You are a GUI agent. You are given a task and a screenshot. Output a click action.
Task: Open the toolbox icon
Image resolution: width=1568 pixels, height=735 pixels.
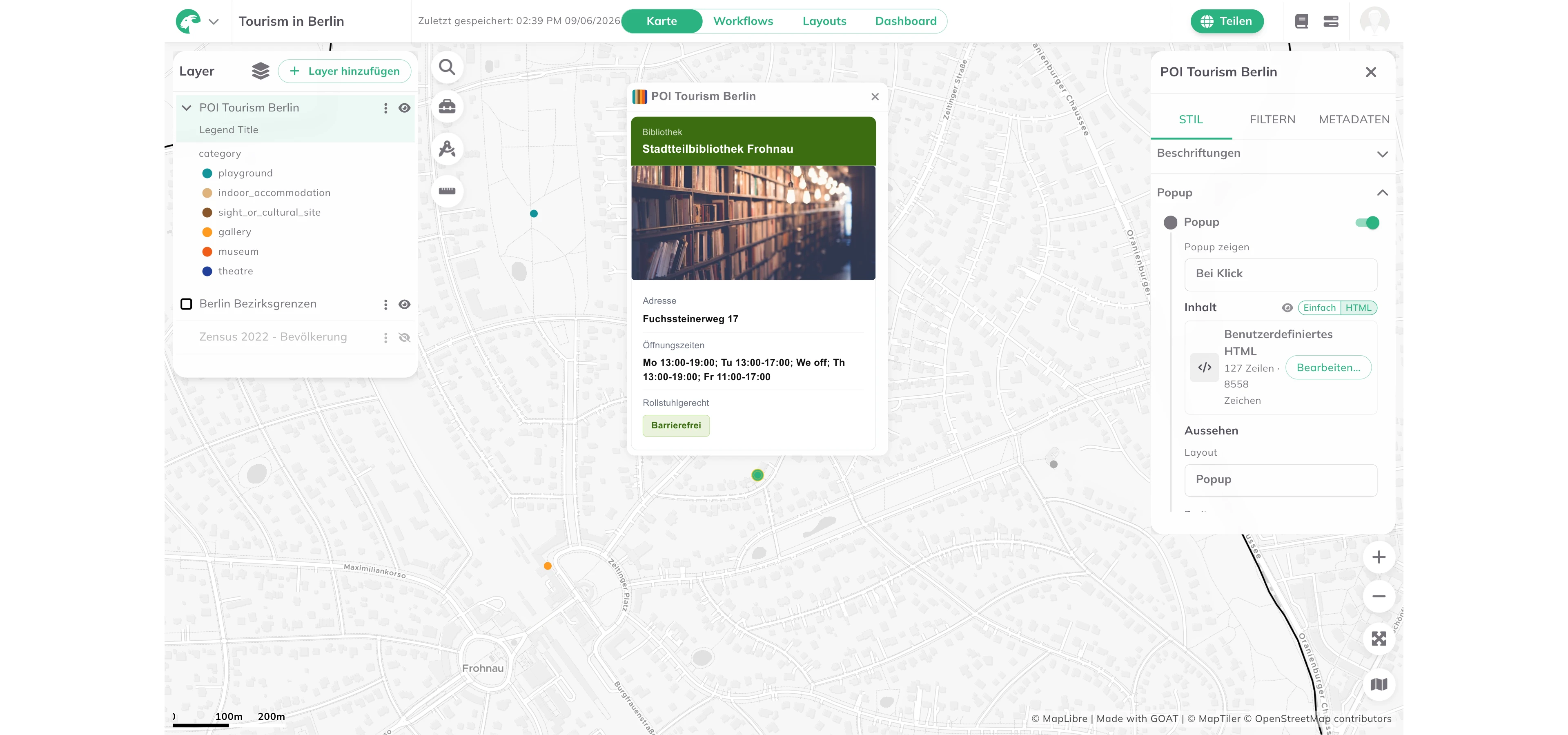click(x=447, y=107)
